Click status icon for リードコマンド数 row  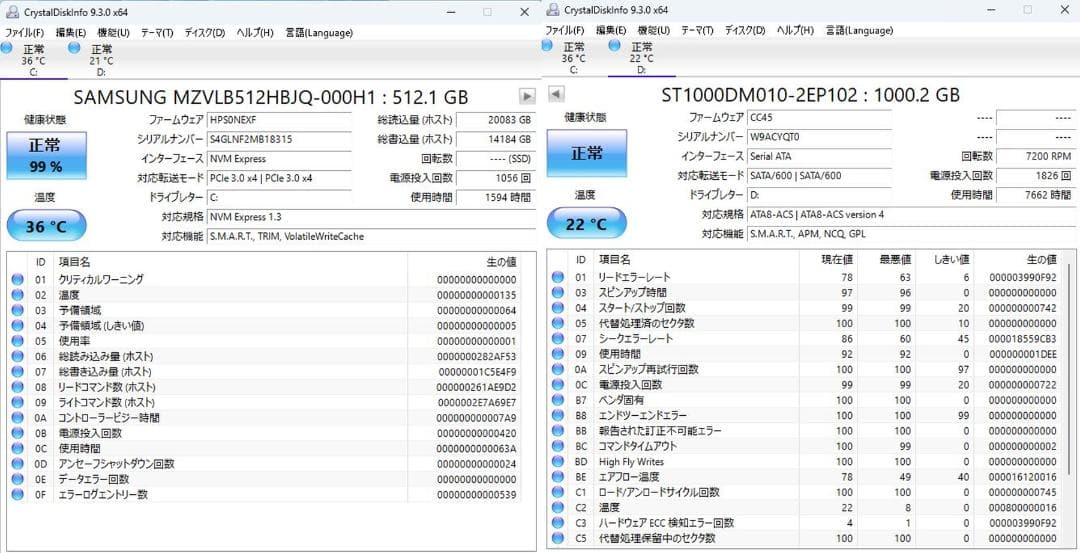(17, 387)
